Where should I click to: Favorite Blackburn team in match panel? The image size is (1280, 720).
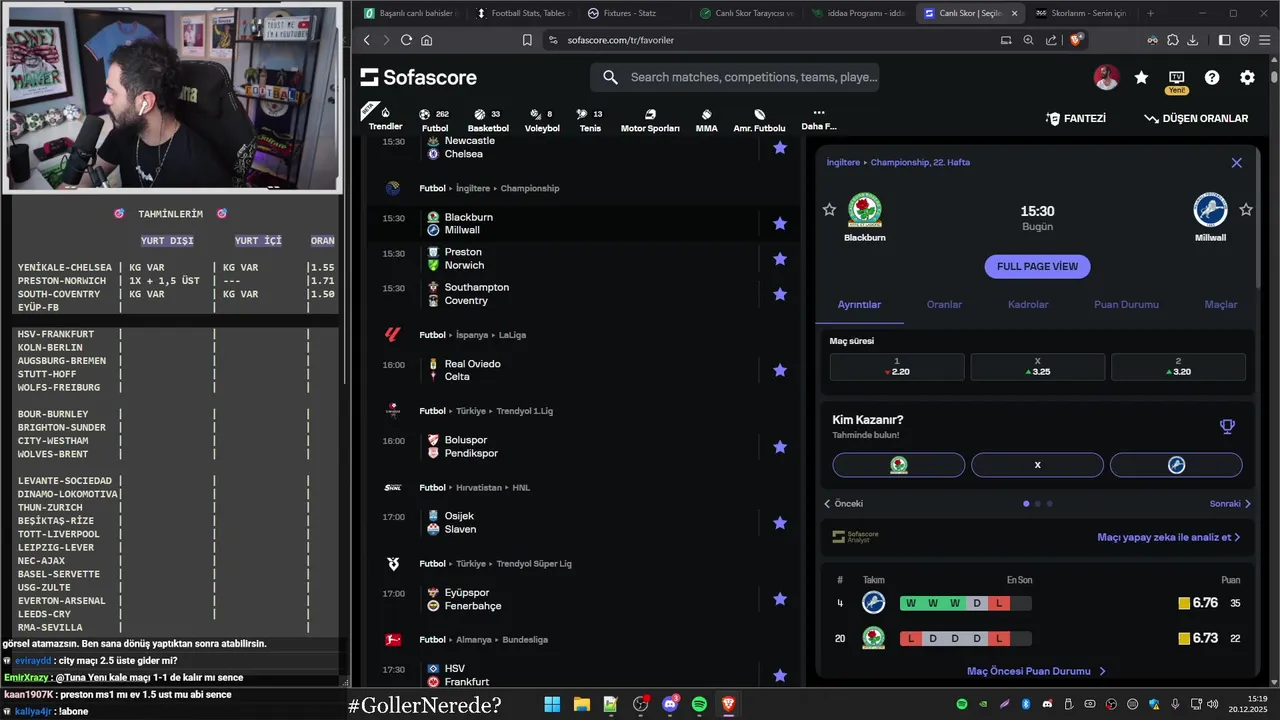[829, 209]
